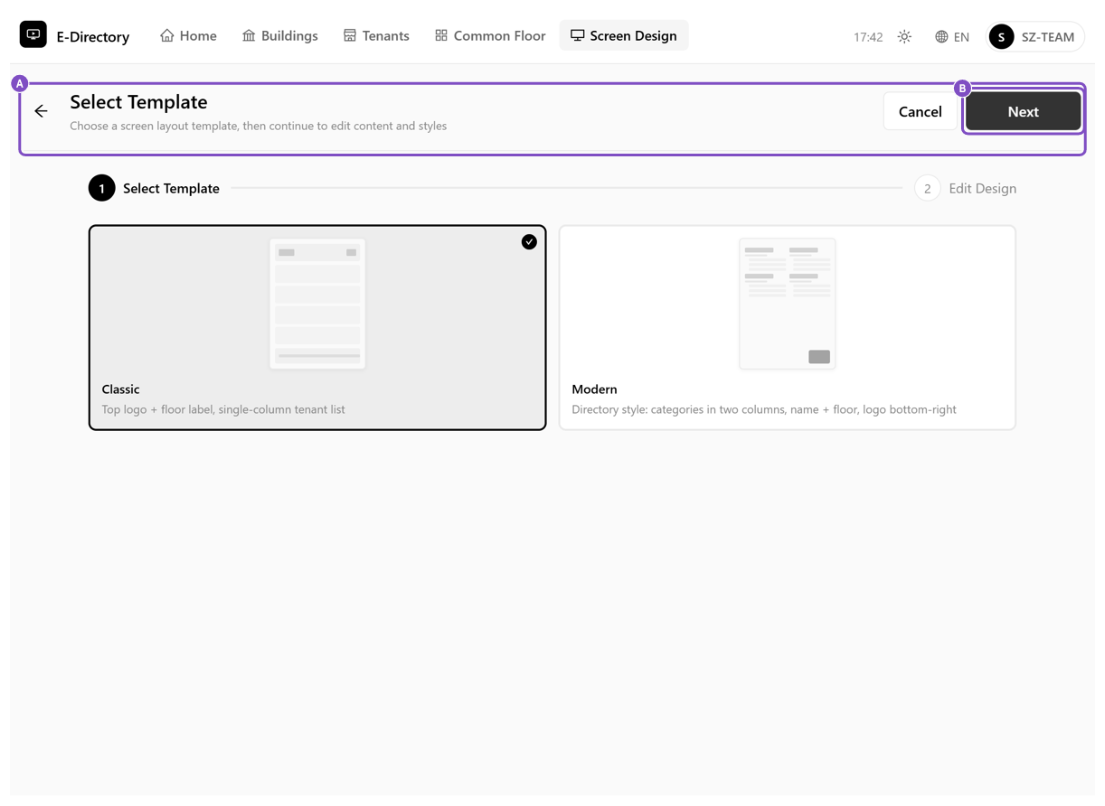1105x806 pixels.
Task: Click the step 2 circle indicator
Action: pos(927,188)
